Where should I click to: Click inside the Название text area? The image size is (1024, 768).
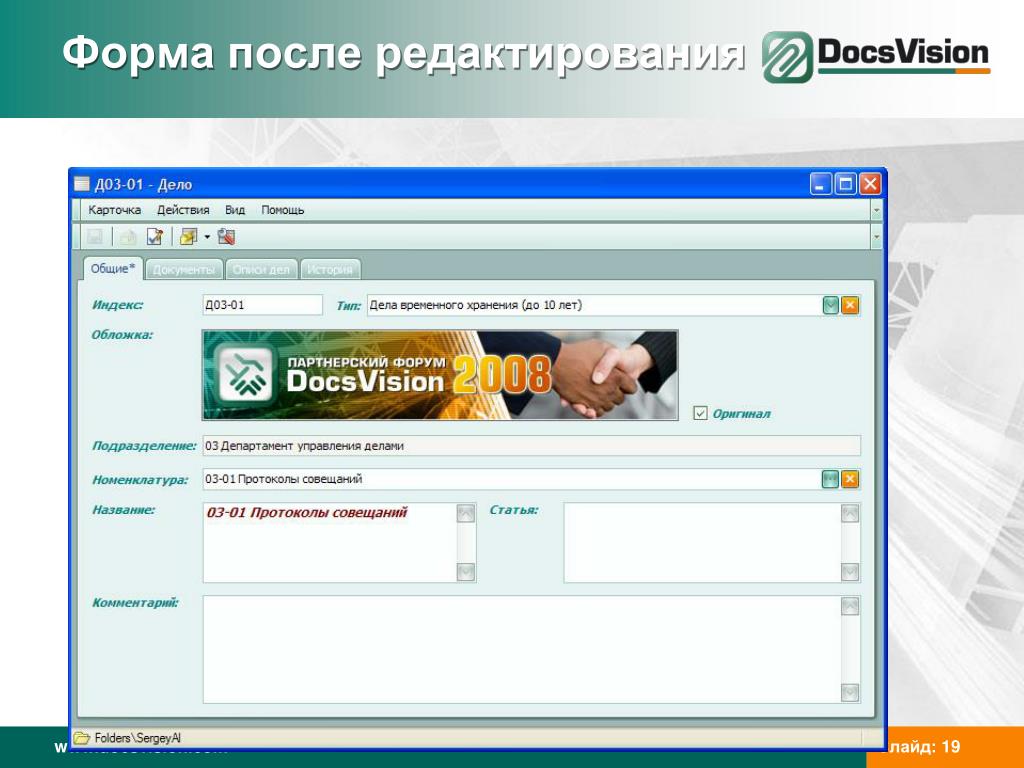coord(330,543)
